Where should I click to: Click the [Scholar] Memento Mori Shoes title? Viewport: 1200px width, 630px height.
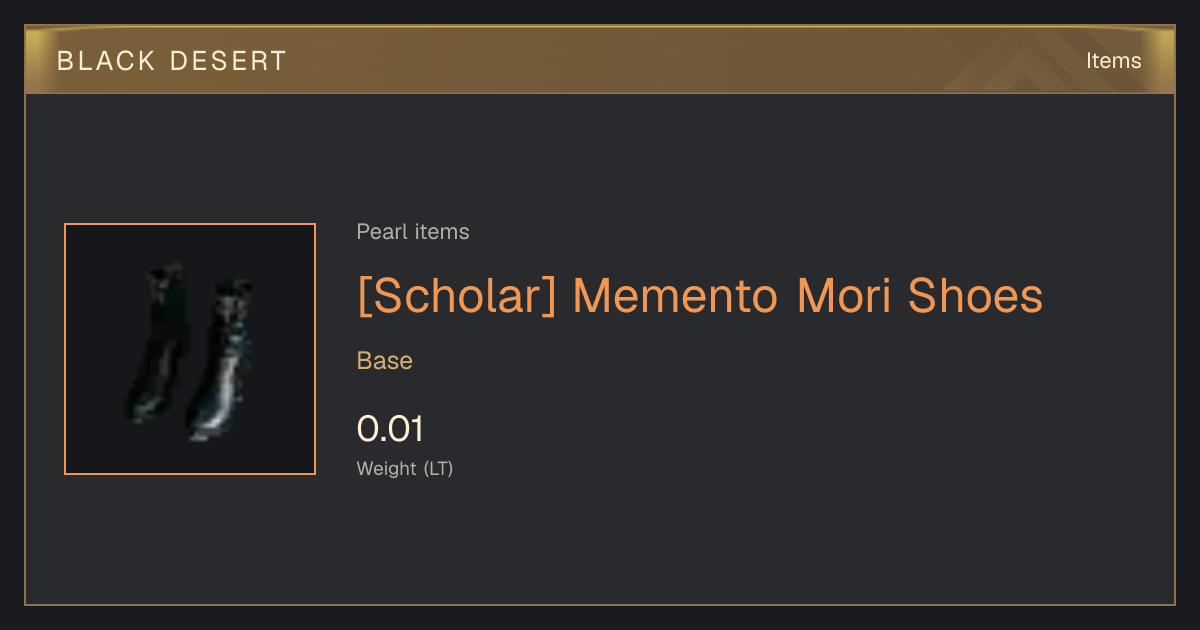point(700,296)
